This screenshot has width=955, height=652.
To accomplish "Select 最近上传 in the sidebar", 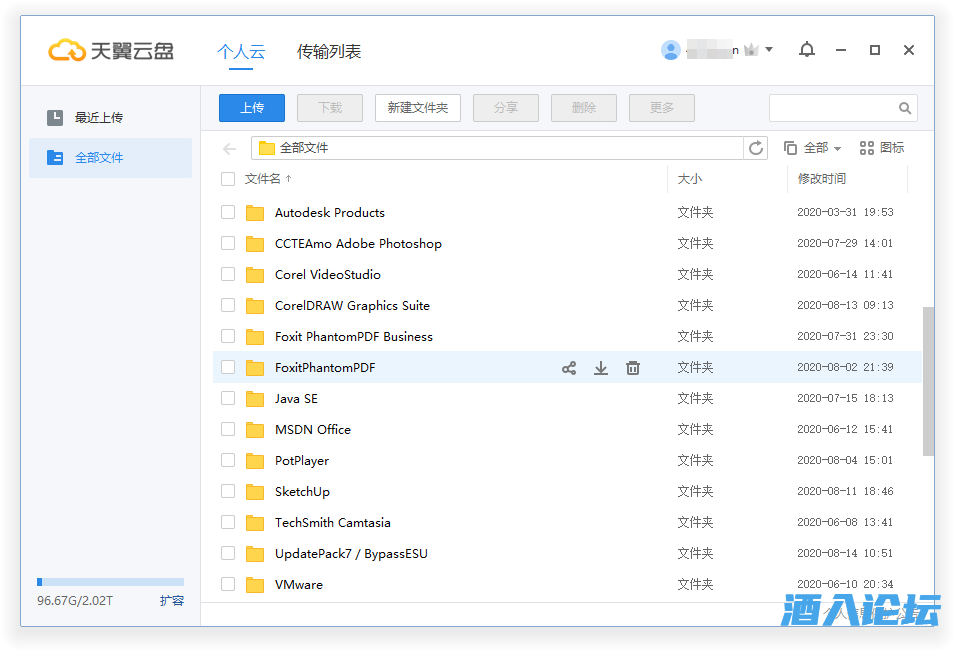I will [x=98, y=118].
